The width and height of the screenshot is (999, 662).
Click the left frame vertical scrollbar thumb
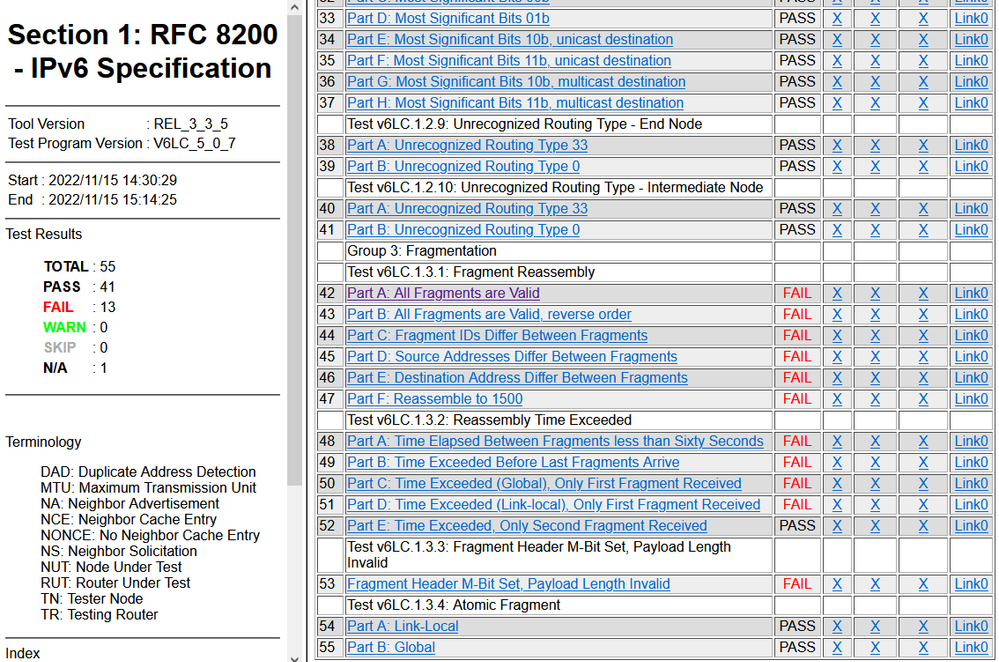click(294, 250)
